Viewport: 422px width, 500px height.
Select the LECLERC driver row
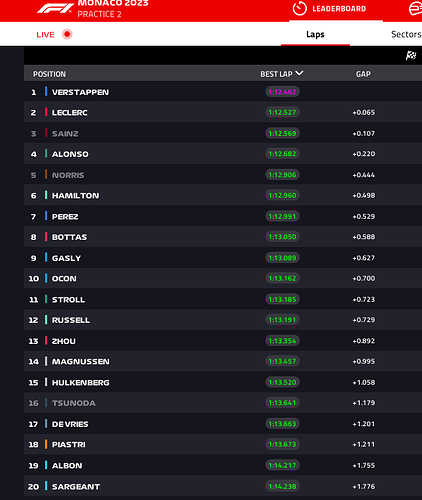click(223, 112)
